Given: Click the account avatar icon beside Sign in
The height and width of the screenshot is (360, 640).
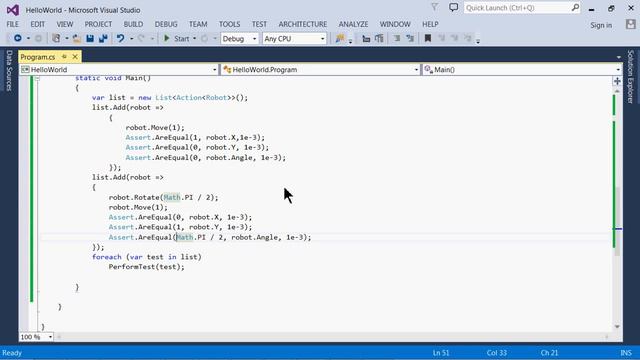Looking at the screenshot, I should pos(630,24).
